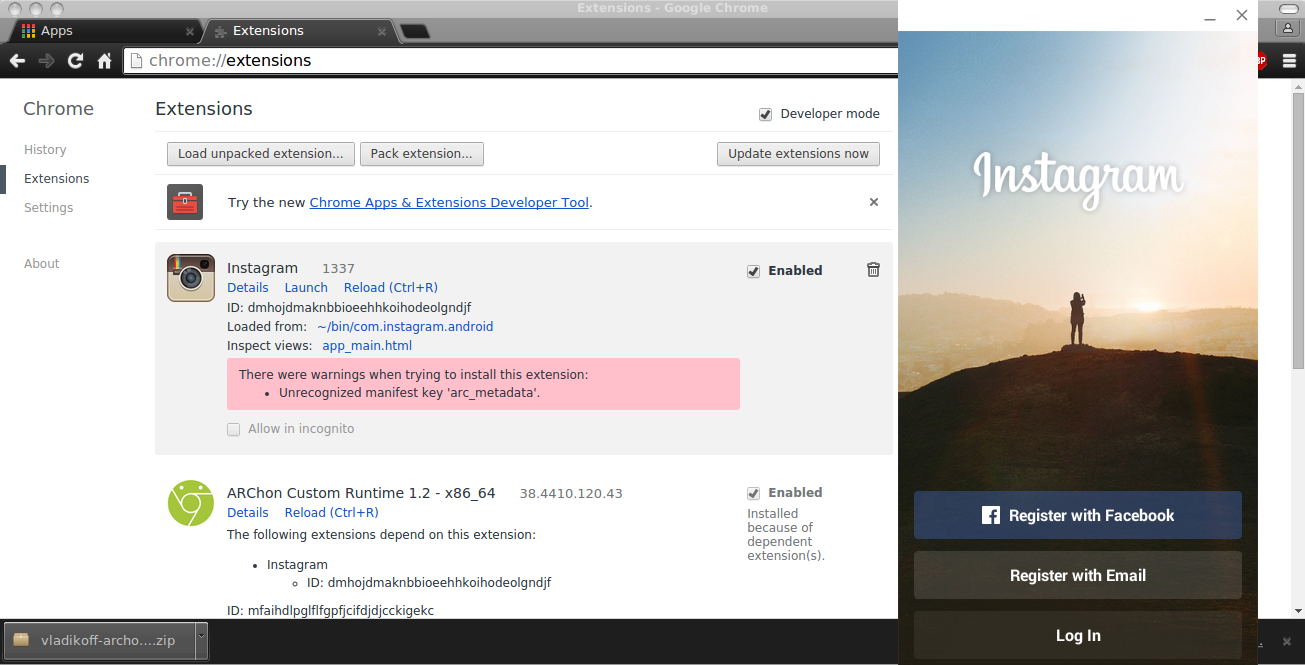Open a new tab button
1305x665 pixels.
[x=414, y=32]
